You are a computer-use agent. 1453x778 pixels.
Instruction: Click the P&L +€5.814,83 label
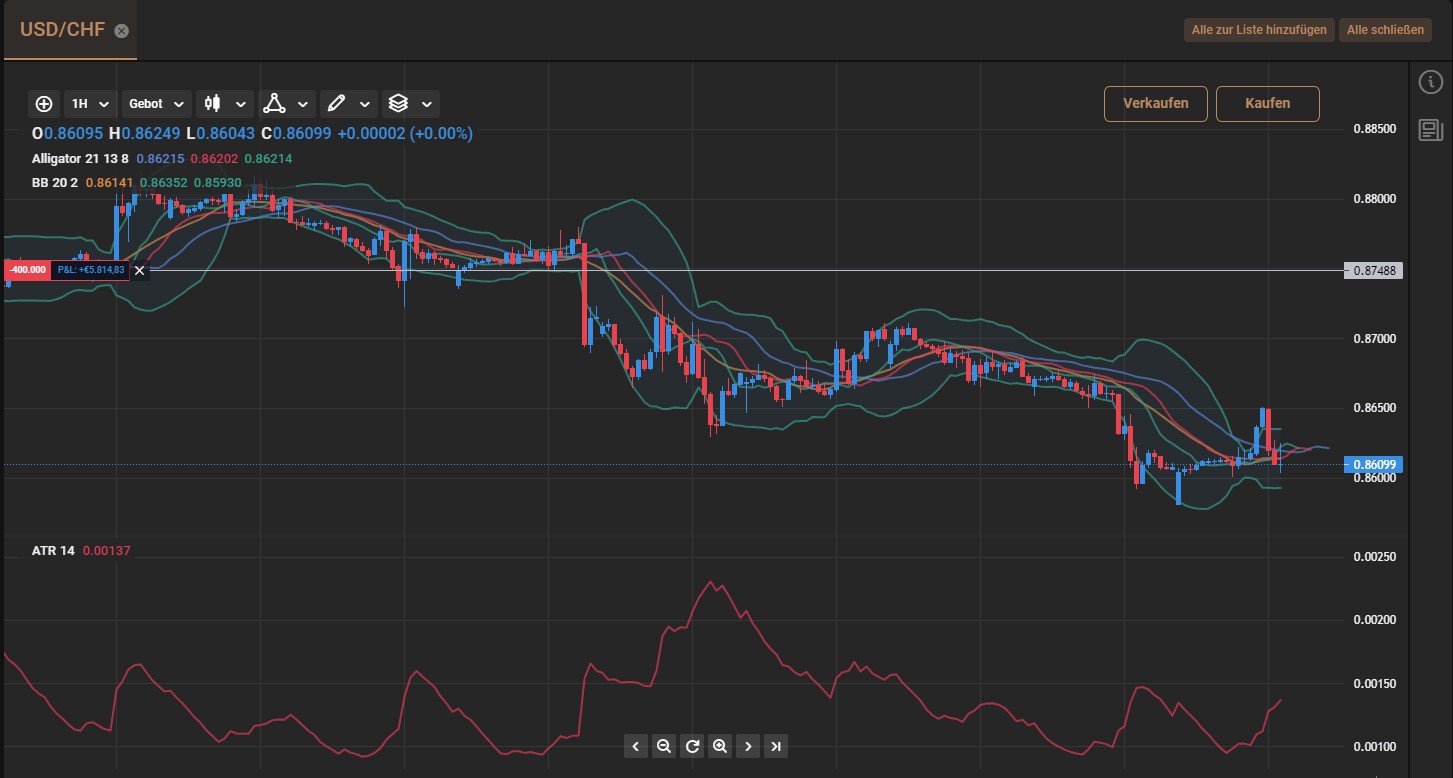90,270
